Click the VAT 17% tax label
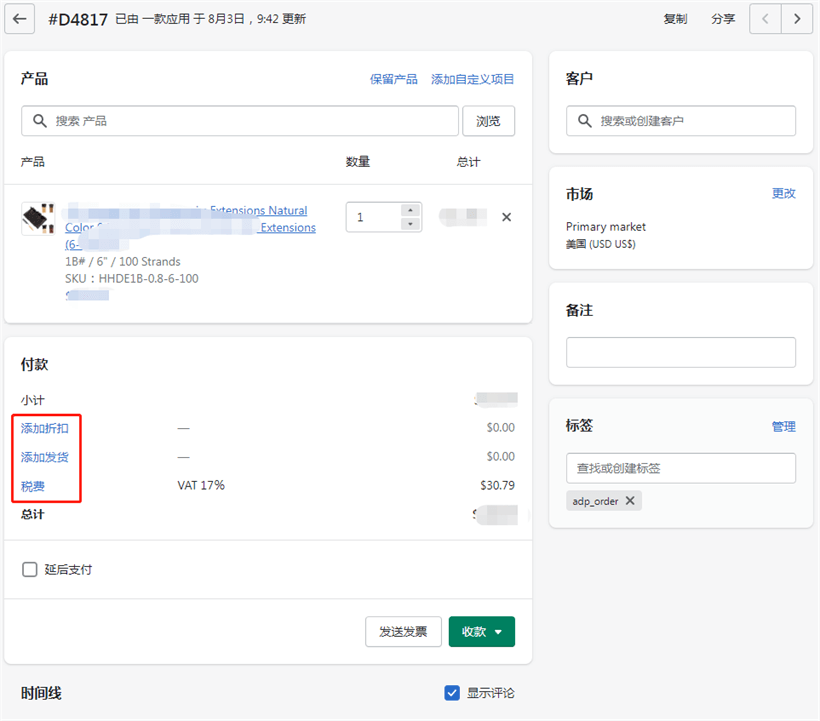The image size is (820, 721). tap(201, 485)
